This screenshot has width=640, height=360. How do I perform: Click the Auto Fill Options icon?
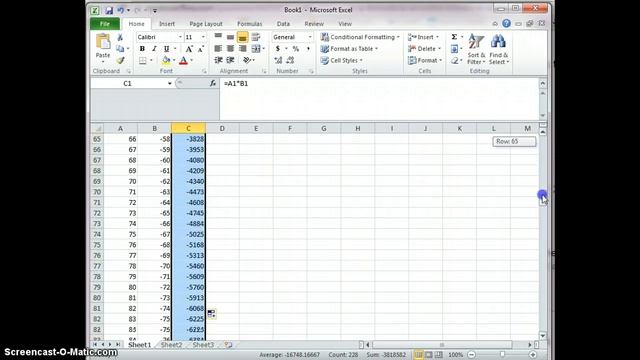tap(211, 313)
